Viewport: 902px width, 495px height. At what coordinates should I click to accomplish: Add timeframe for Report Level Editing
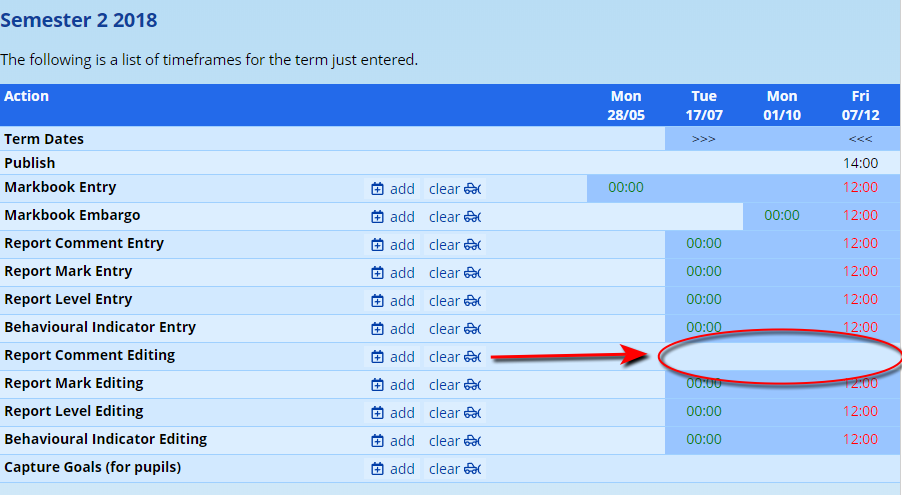(392, 413)
